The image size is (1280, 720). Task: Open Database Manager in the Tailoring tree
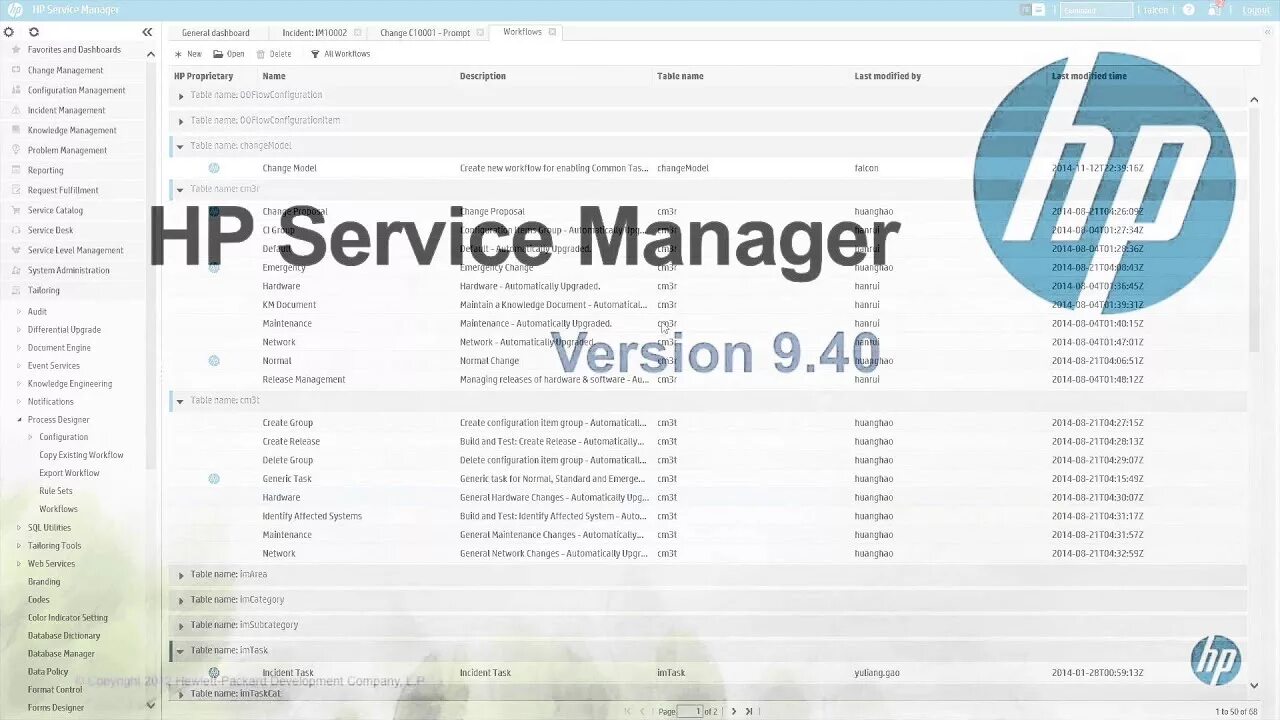[x=61, y=654]
